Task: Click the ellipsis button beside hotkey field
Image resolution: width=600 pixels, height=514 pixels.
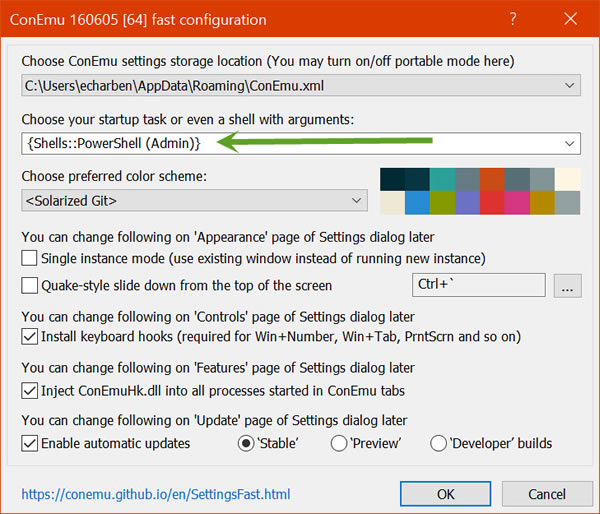Action: 567,286
